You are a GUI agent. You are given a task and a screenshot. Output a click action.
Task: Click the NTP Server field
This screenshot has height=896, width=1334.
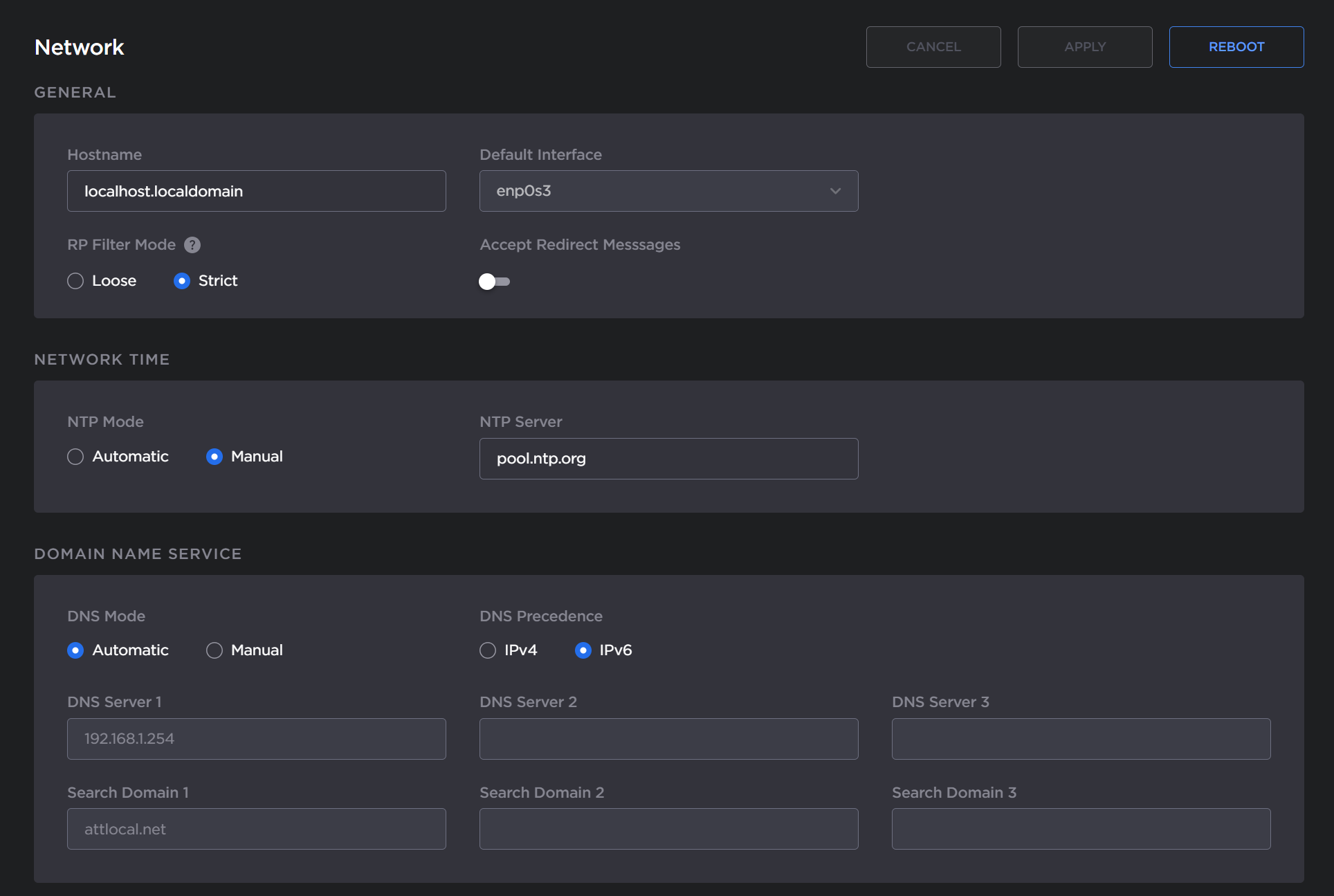pos(668,459)
